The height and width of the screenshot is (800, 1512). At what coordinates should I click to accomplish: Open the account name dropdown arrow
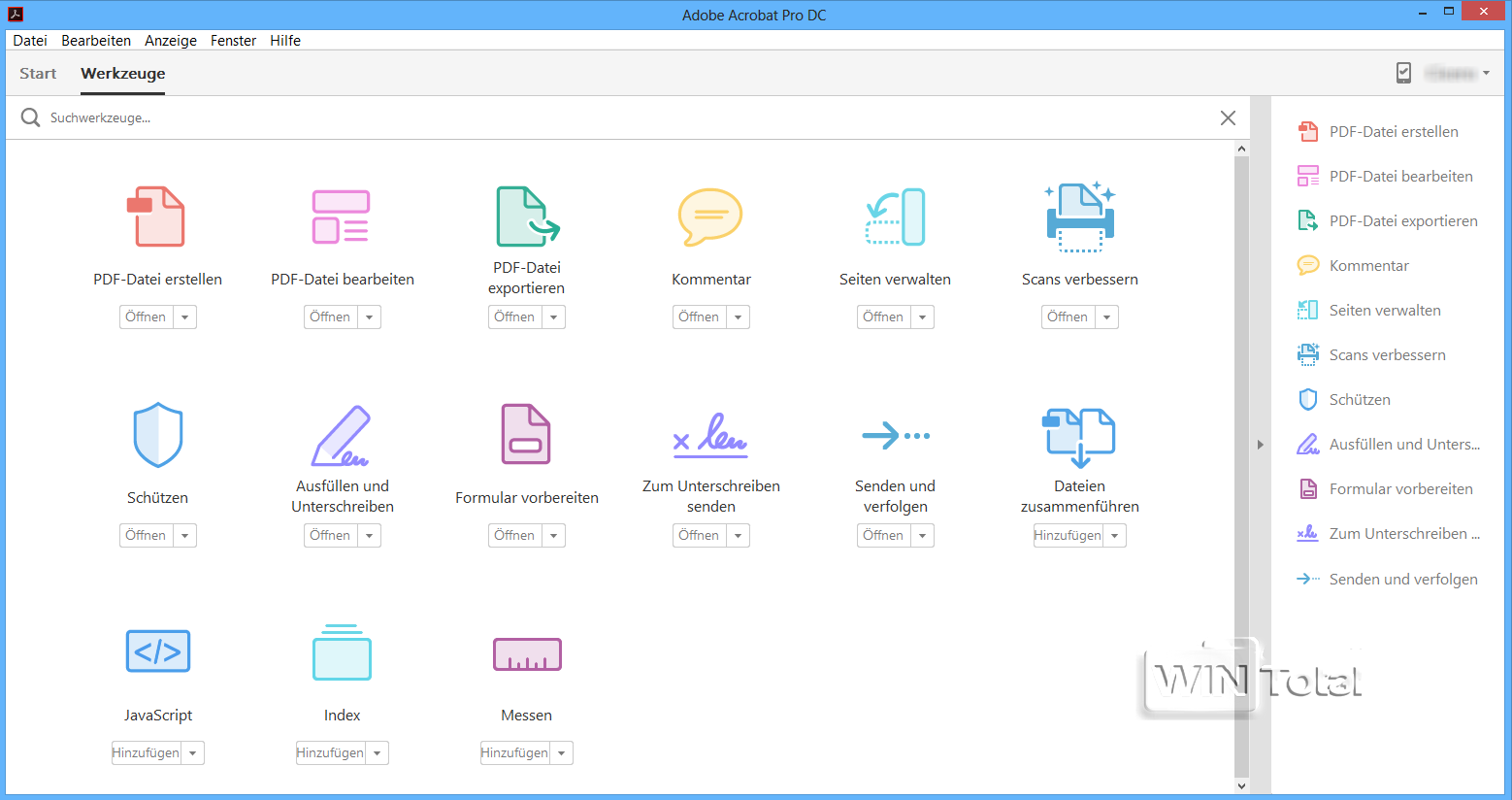1486,74
